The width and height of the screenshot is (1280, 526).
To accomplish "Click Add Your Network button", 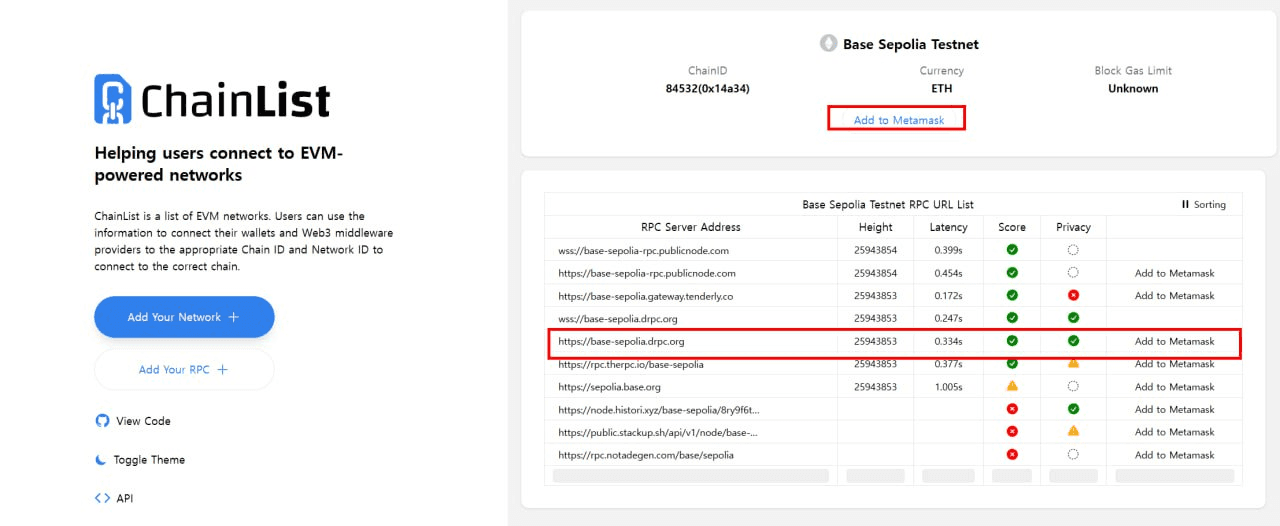I will click(x=184, y=317).
